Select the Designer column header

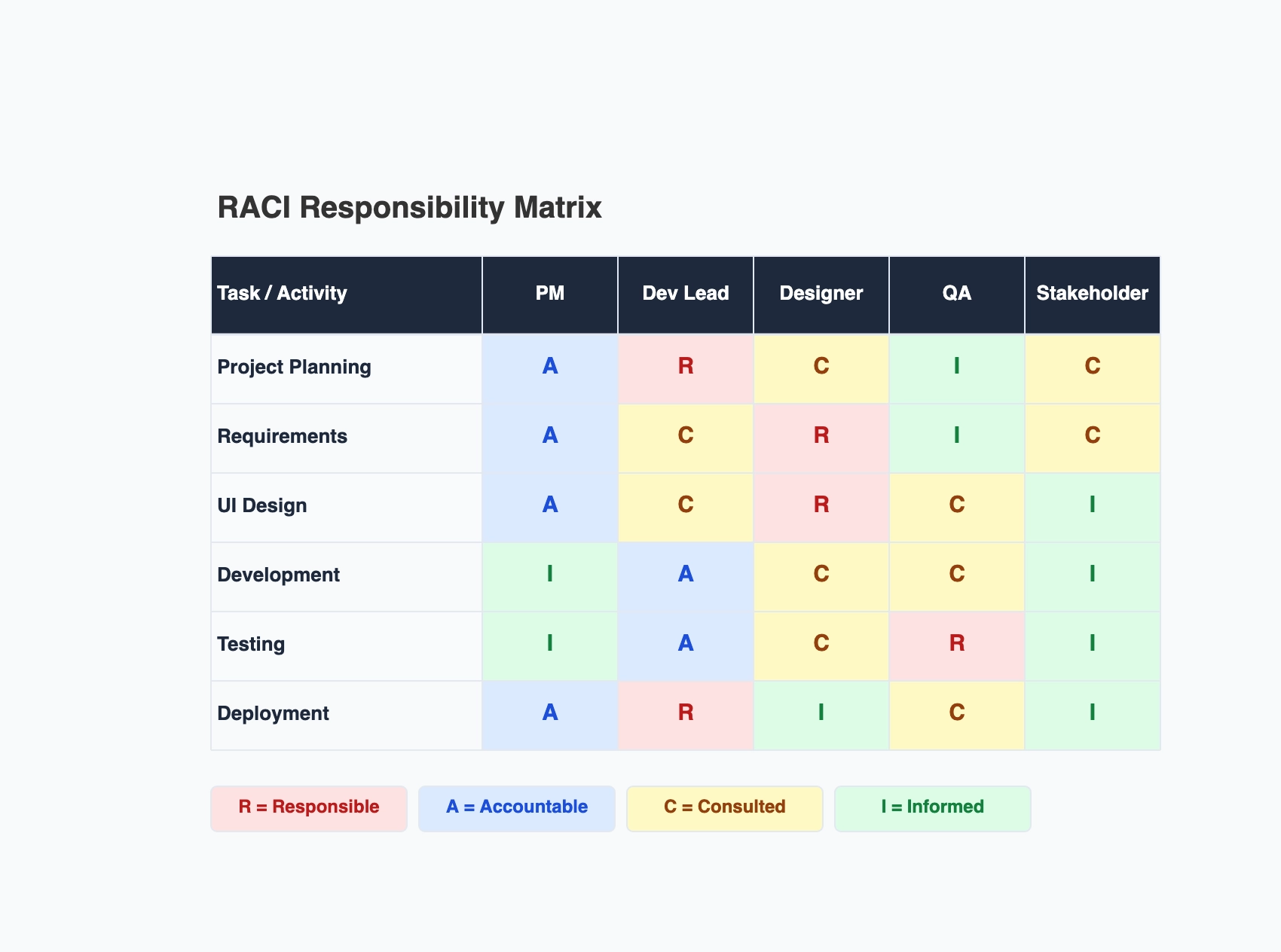point(821,294)
